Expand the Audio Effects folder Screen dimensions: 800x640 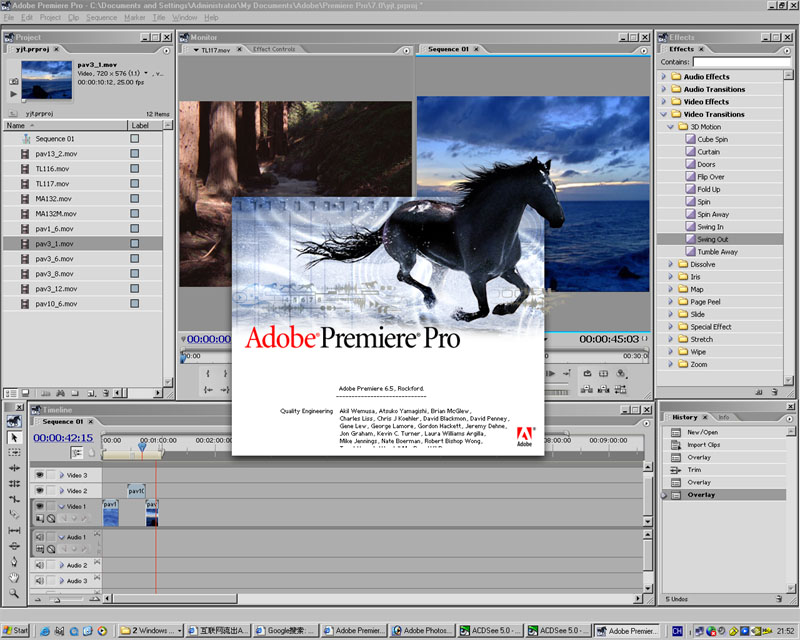664,77
